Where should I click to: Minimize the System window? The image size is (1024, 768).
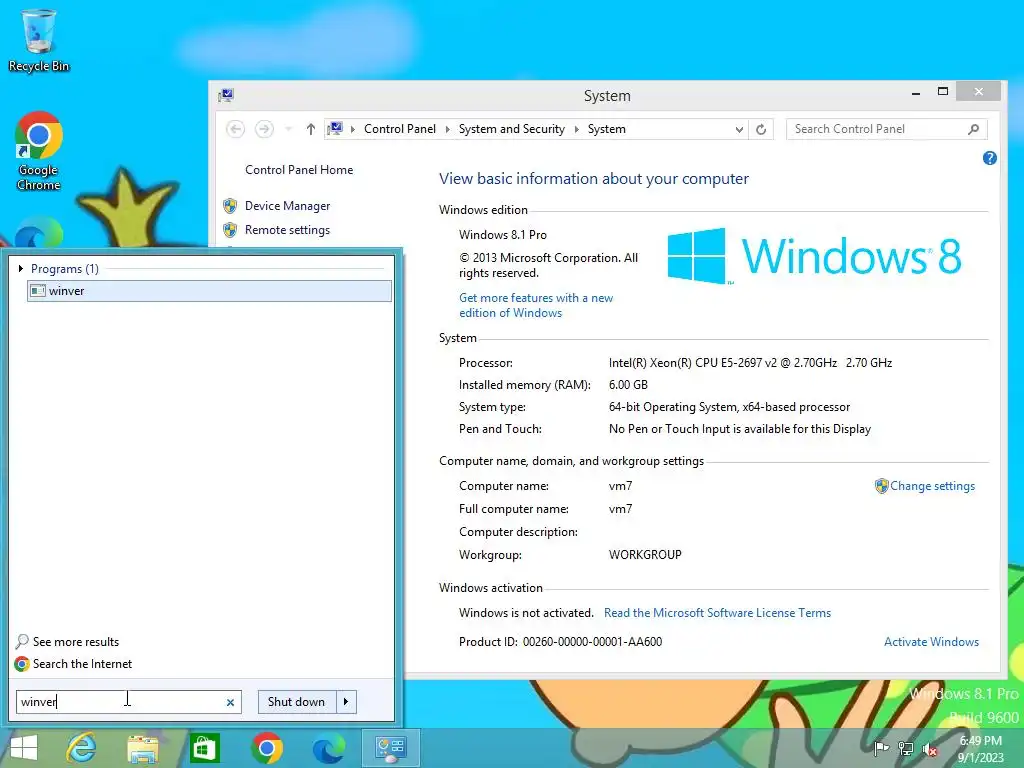coord(916,93)
